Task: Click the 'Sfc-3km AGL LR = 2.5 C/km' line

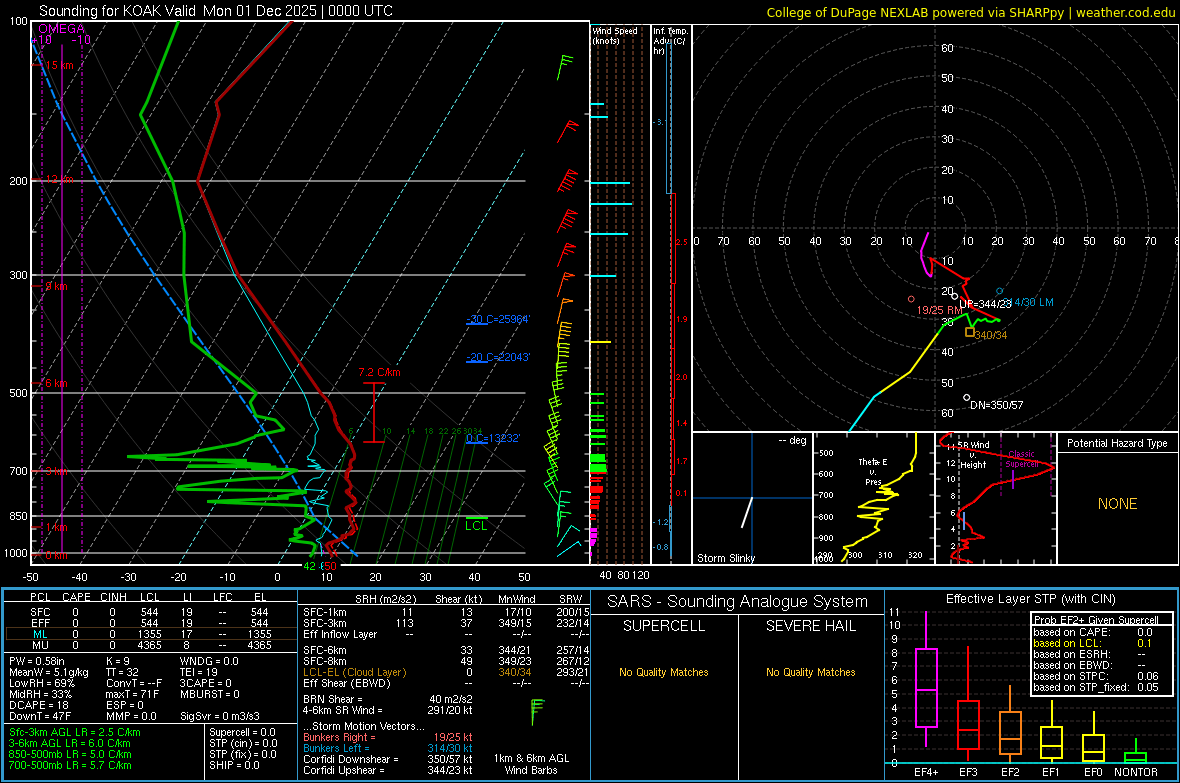Action: coord(75,733)
